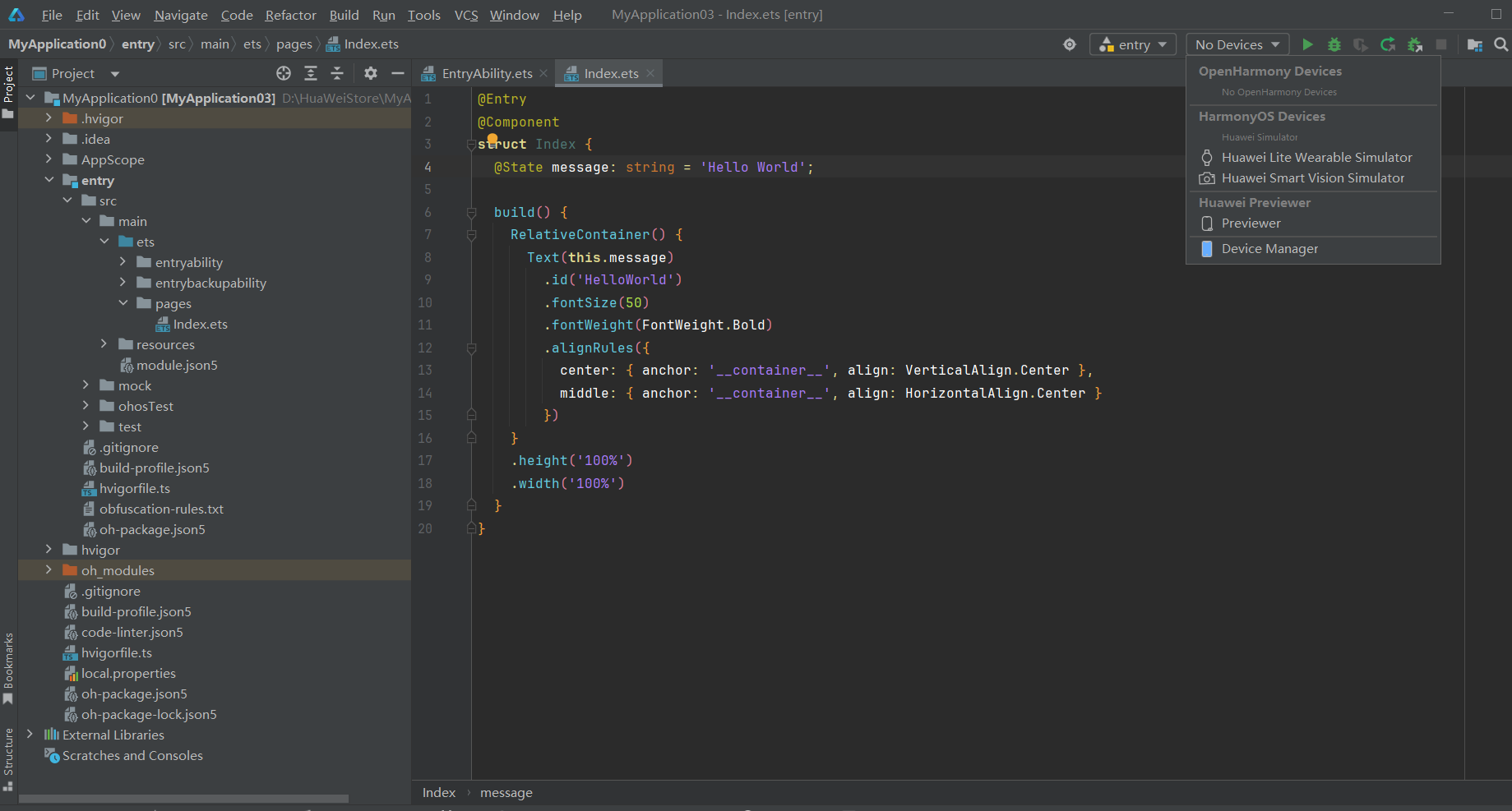Click the target-shaped sync icon beside entry selector
1512x811 pixels.
click(x=1070, y=44)
